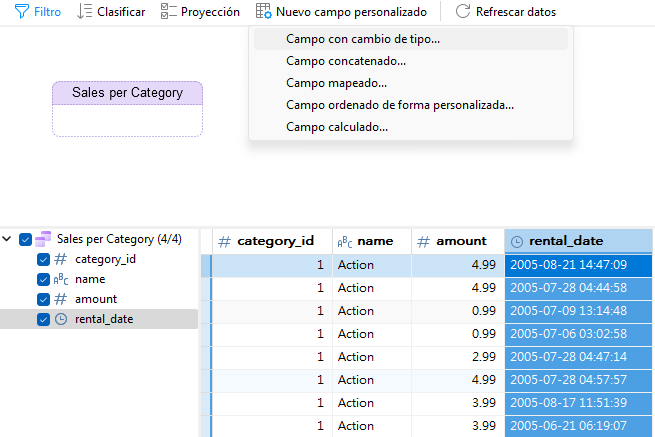Click the Proyección checklist icon
Viewport: 655px width, 437px height.
(168, 12)
